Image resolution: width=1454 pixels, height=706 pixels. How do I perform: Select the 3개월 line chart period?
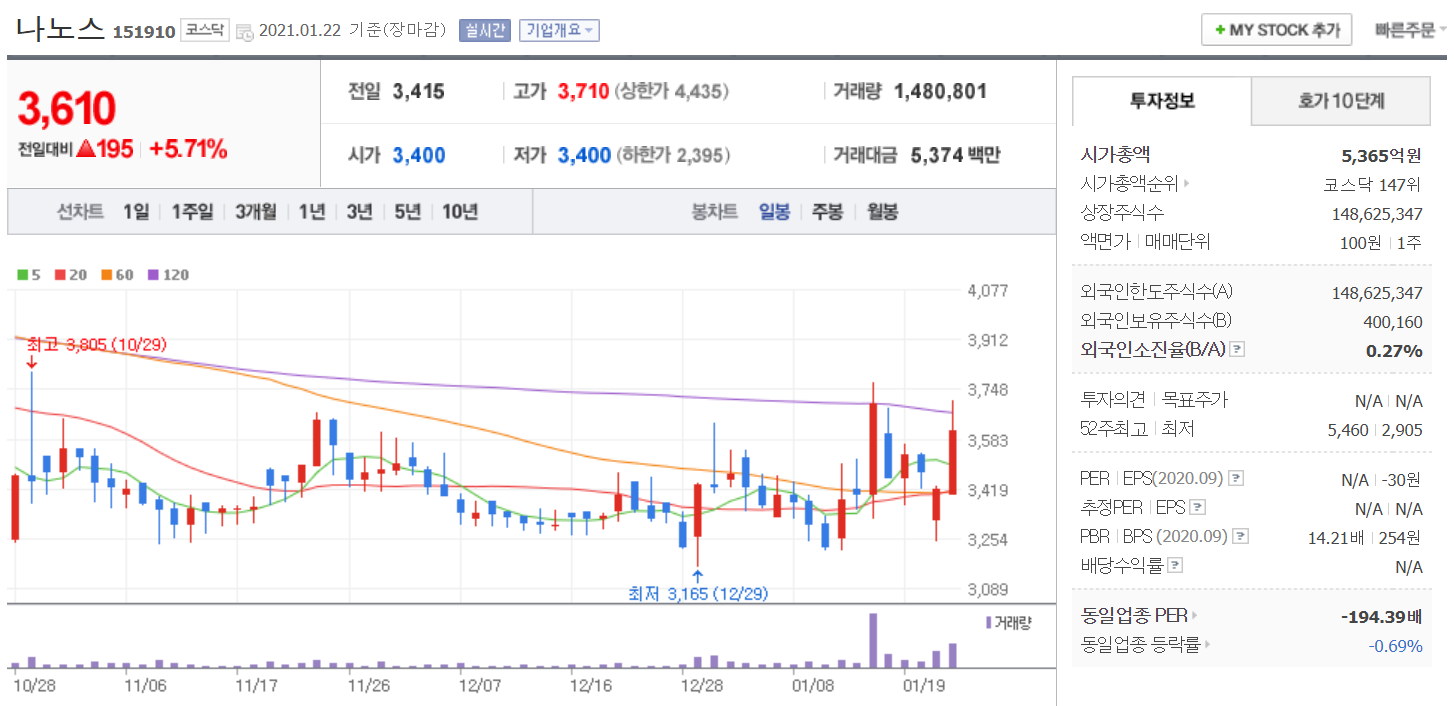(256, 212)
